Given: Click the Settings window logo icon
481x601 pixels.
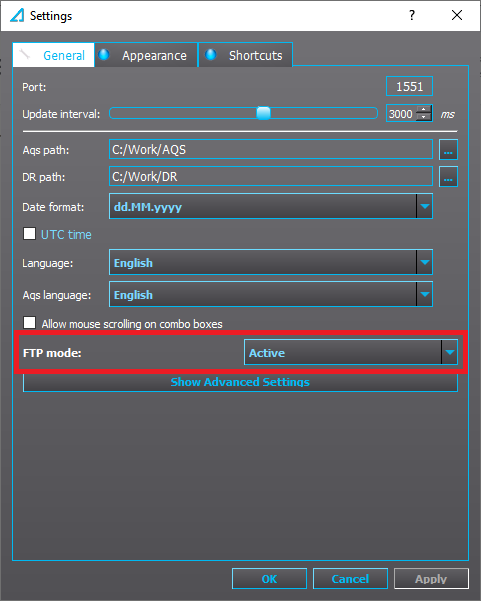Looking at the screenshot, I should pyautogui.click(x=17, y=15).
